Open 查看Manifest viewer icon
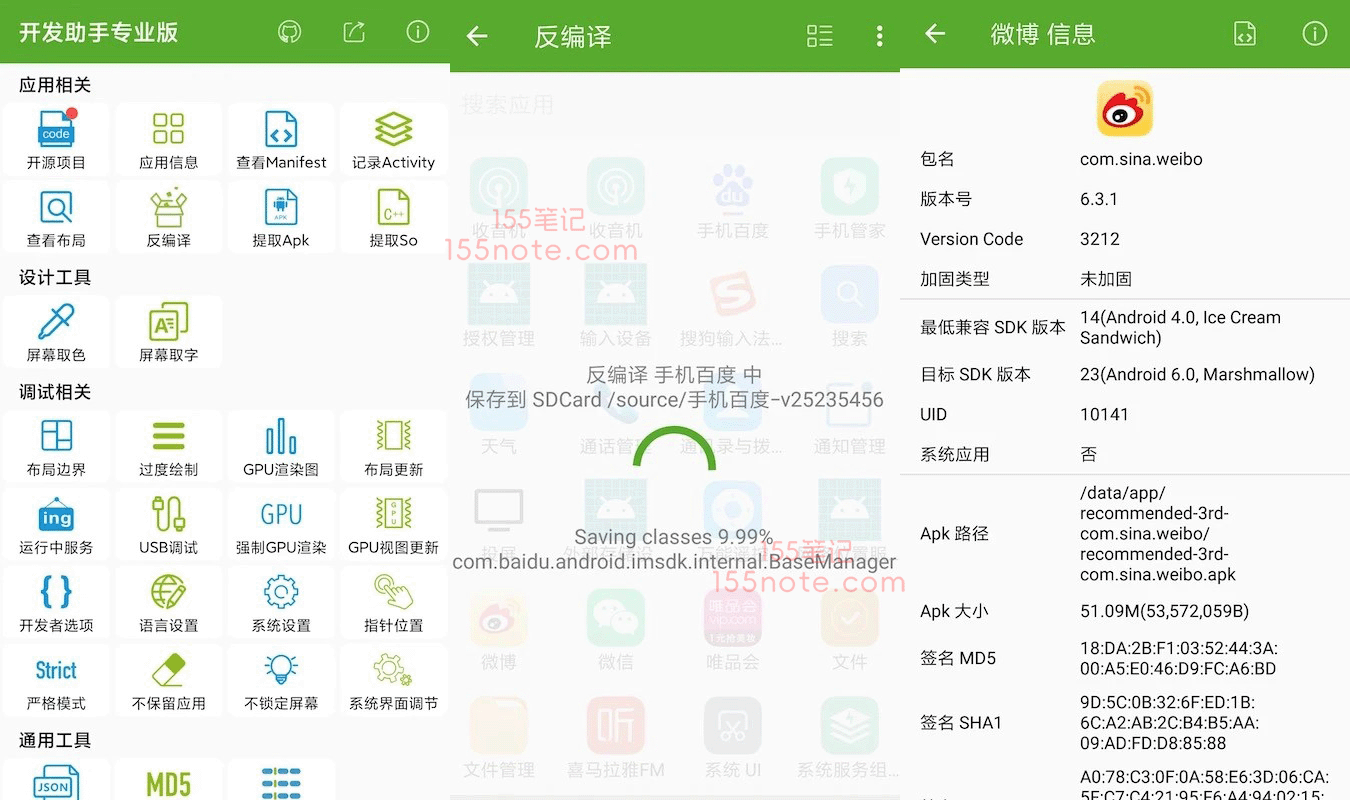This screenshot has width=1350, height=800. tap(281, 139)
